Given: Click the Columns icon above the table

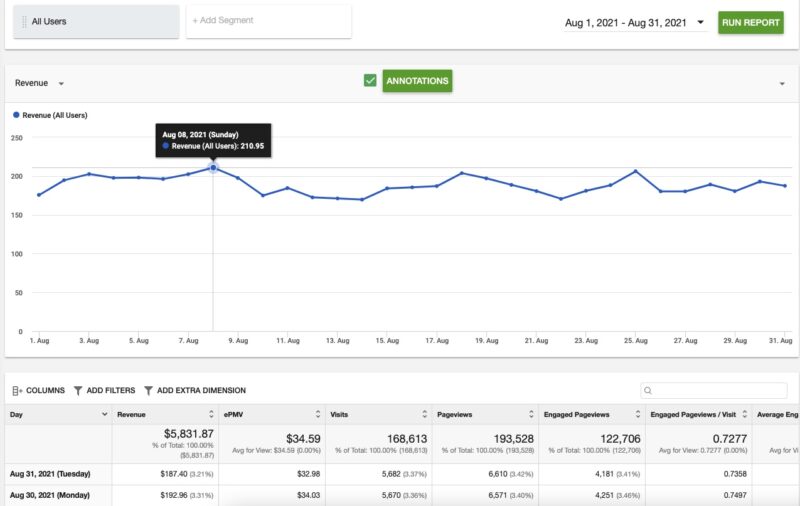Looking at the screenshot, I should 17,391.
